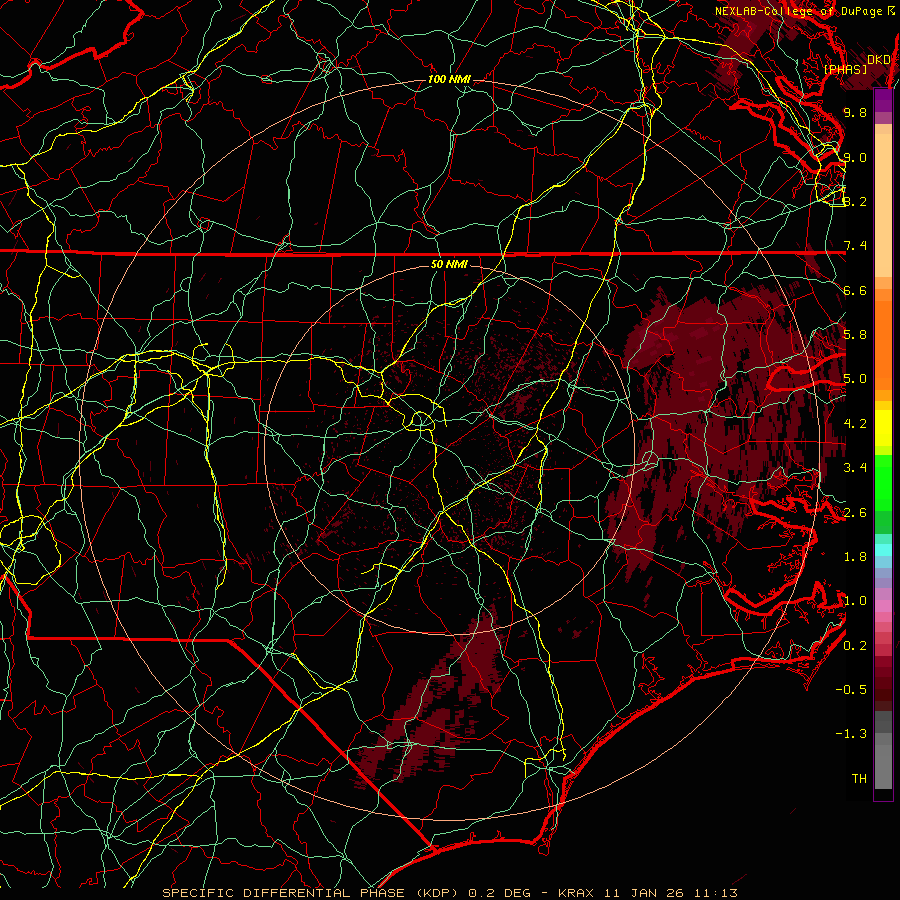The image size is (900, 900).
Task: Pick the pink swatch beside 1.0
Action: (x=883, y=606)
